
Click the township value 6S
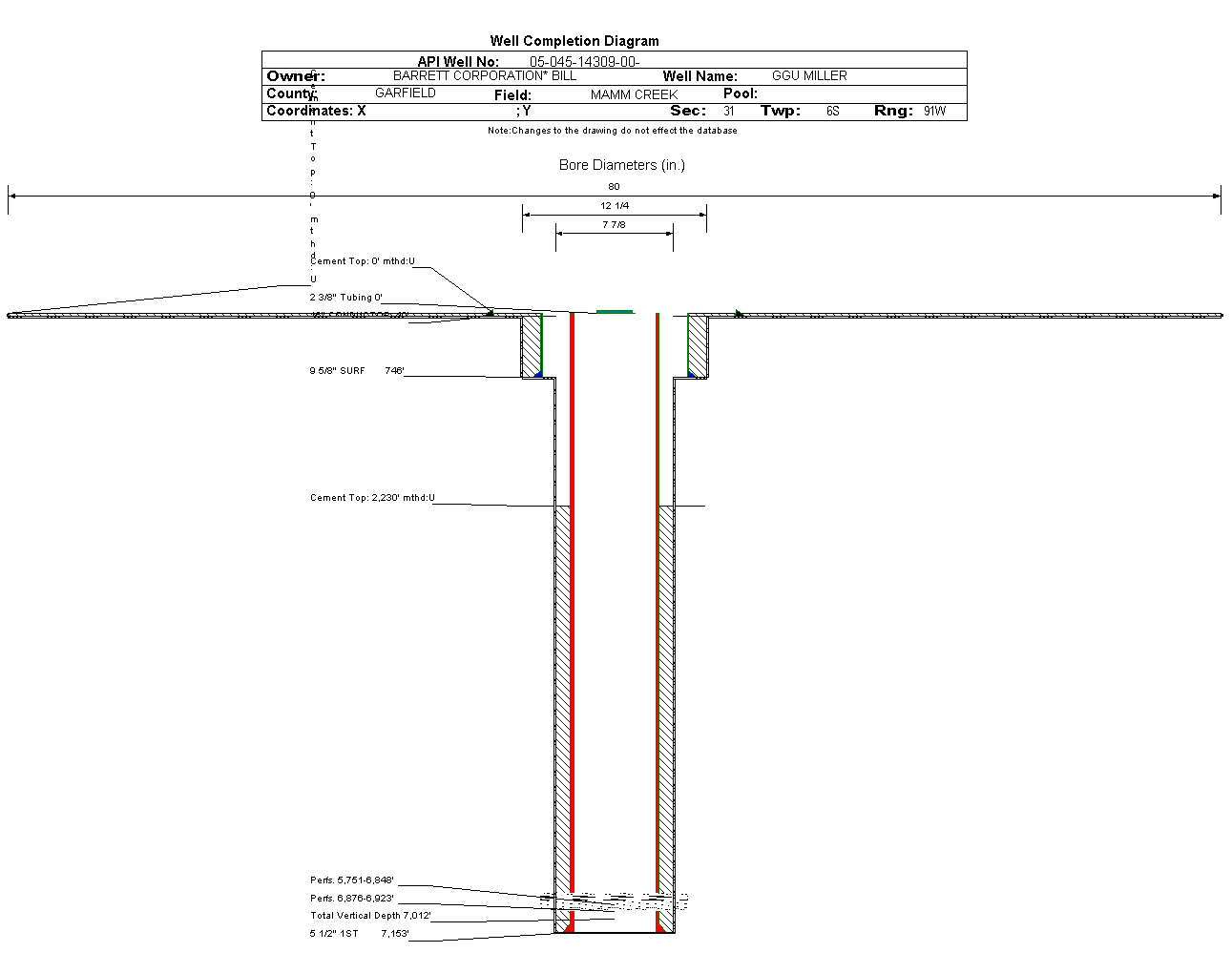832,112
